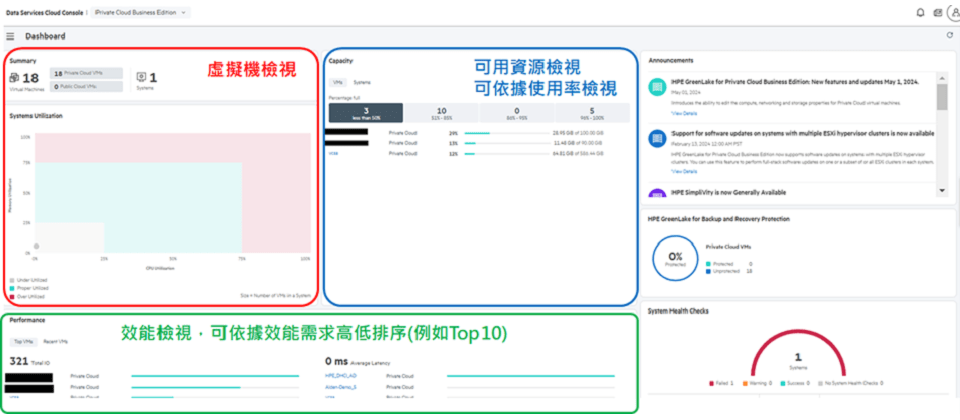Image resolution: width=960 pixels, height=420 pixels.
Task: Click the 29% capacity usage bar
Action: click(x=490, y=132)
